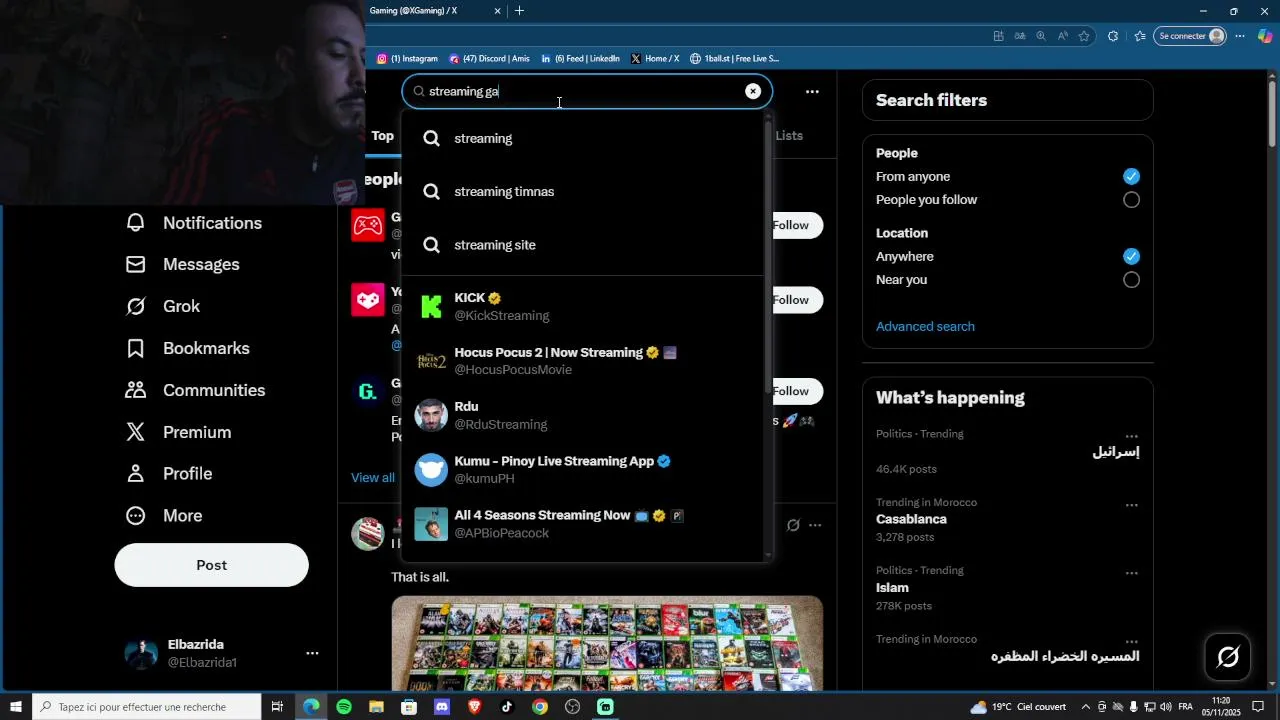Open post options dots above game photo

[815, 525]
